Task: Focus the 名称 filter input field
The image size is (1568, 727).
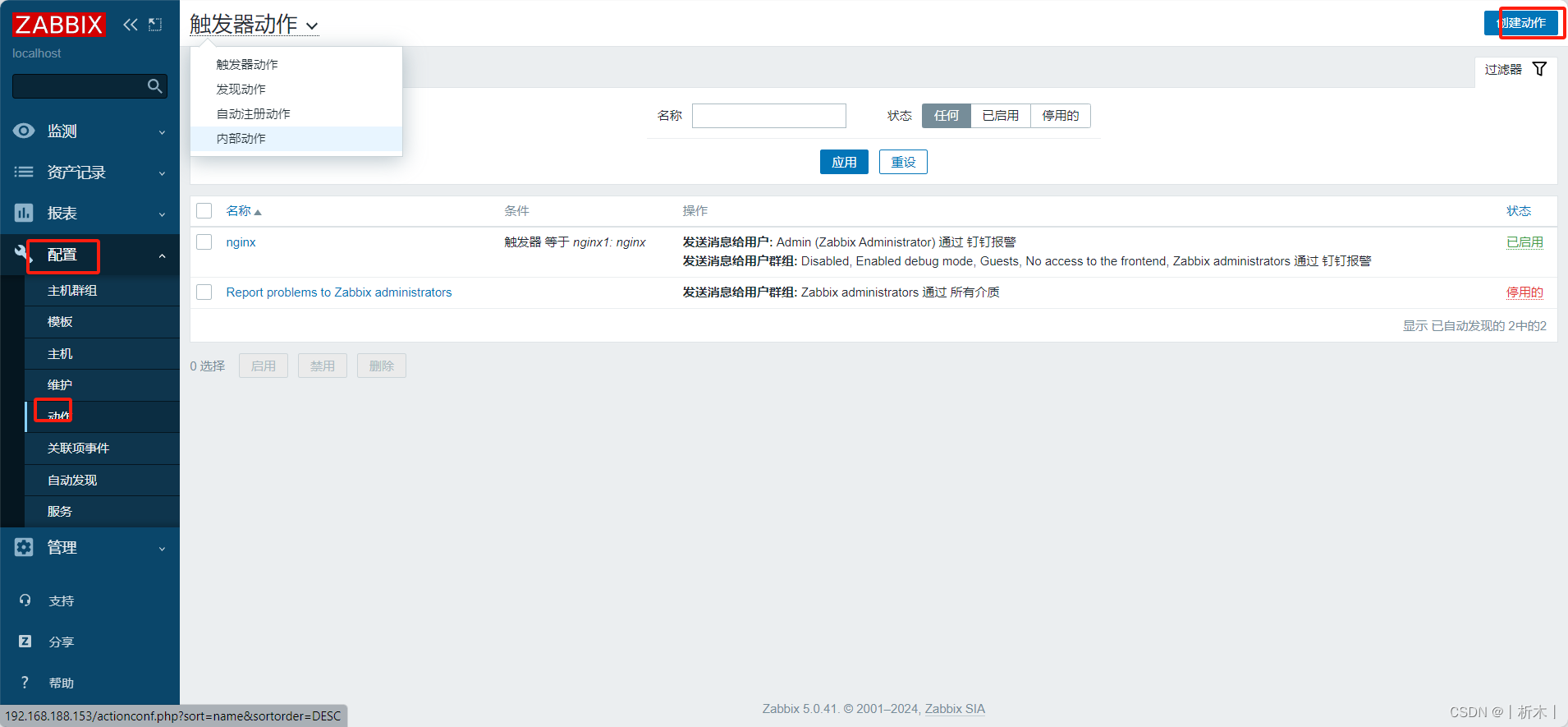Action: 769,116
